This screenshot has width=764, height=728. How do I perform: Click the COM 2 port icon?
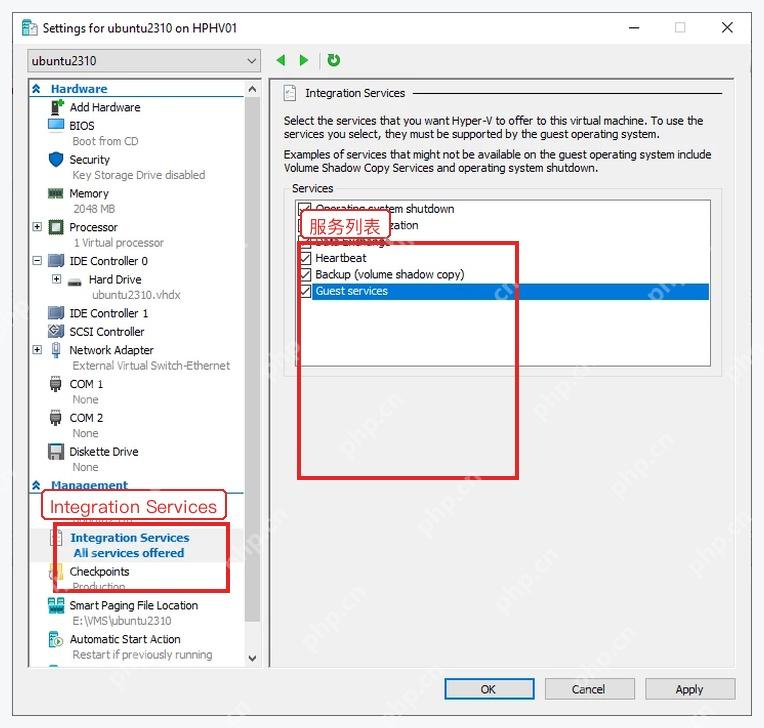click(56, 418)
